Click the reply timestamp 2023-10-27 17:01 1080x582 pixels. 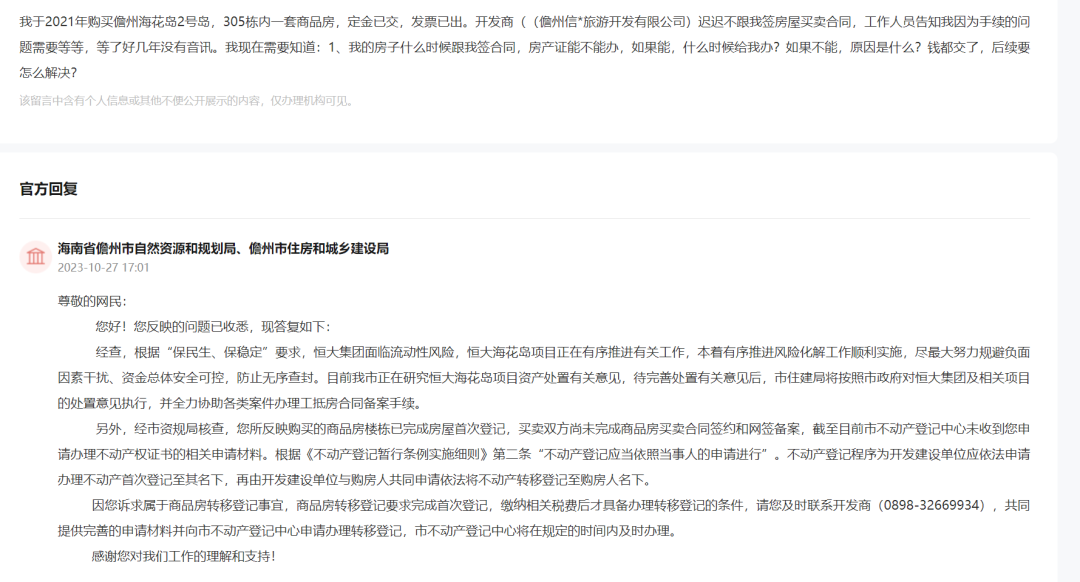click(x=103, y=267)
